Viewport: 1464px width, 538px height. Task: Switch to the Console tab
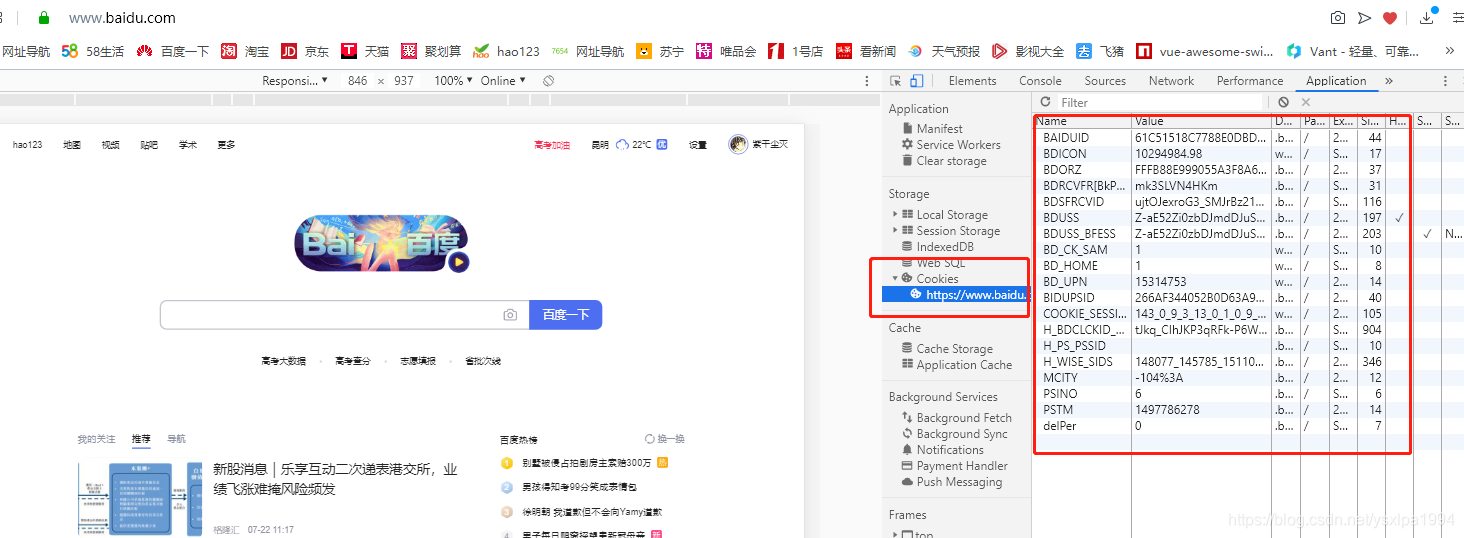pyautogui.click(x=1040, y=81)
